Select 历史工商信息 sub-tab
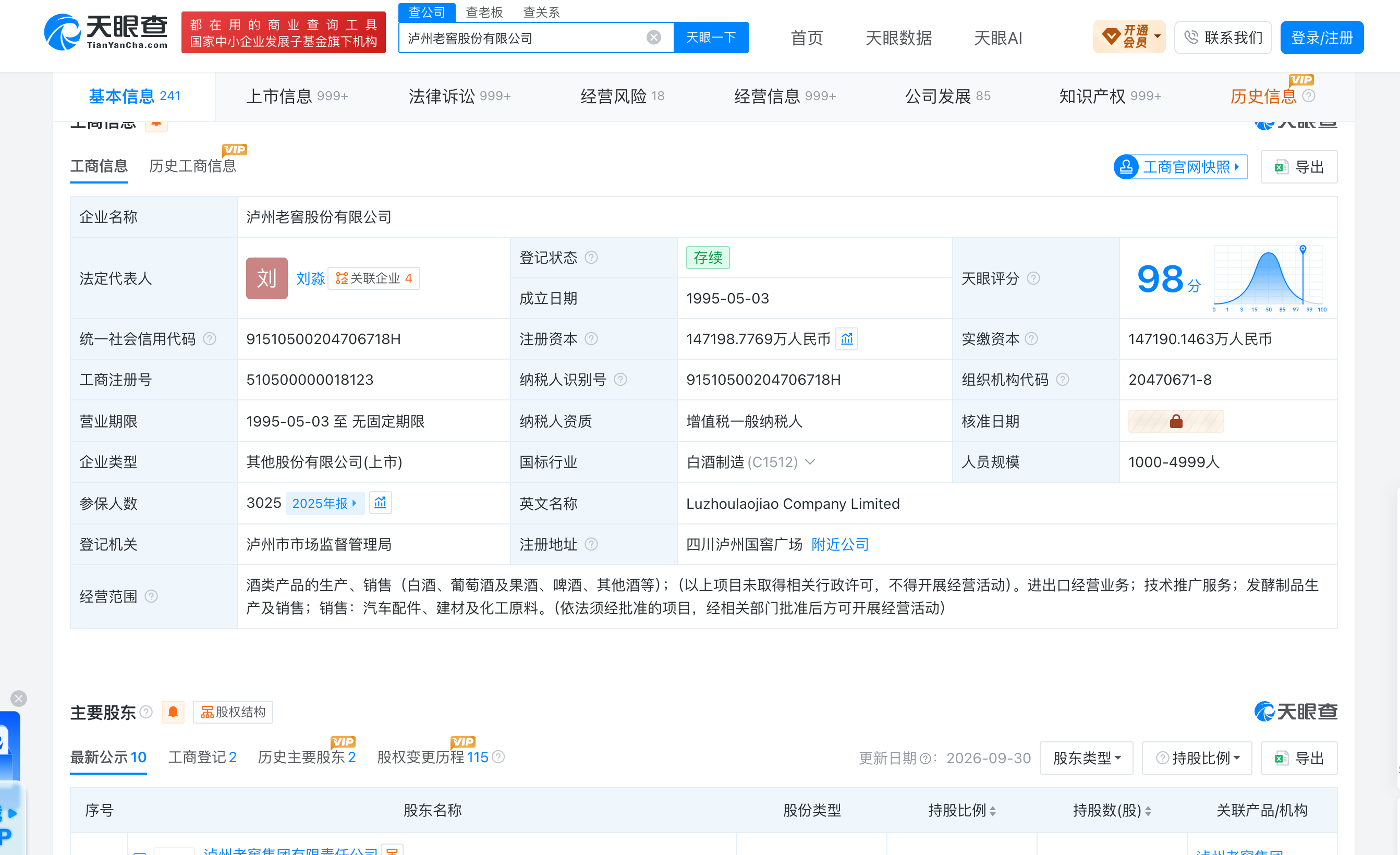Image resolution: width=1400 pixels, height=855 pixels. click(192, 166)
